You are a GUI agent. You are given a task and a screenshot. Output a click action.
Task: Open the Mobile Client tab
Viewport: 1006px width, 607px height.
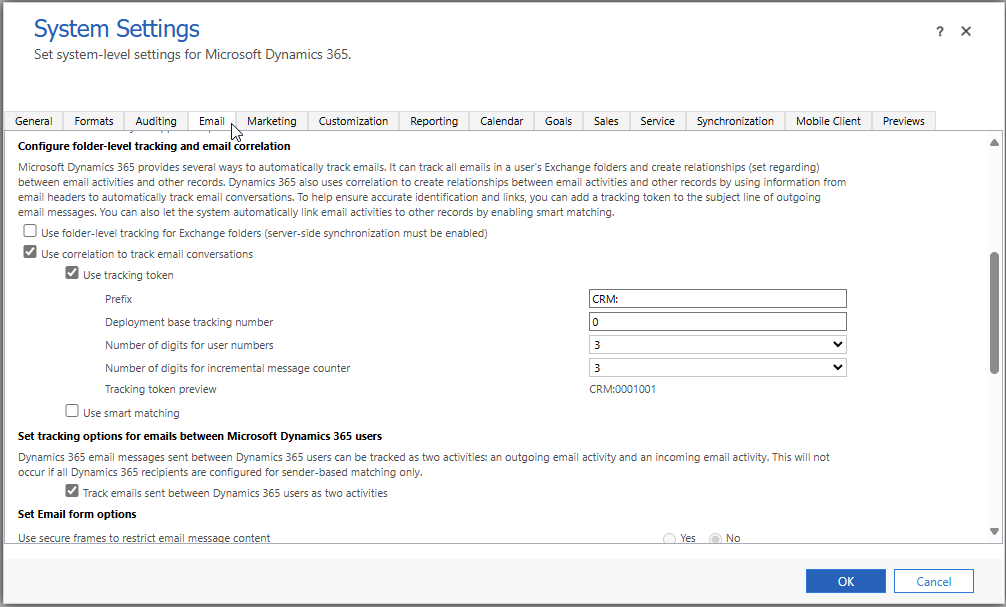tap(828, 121)
